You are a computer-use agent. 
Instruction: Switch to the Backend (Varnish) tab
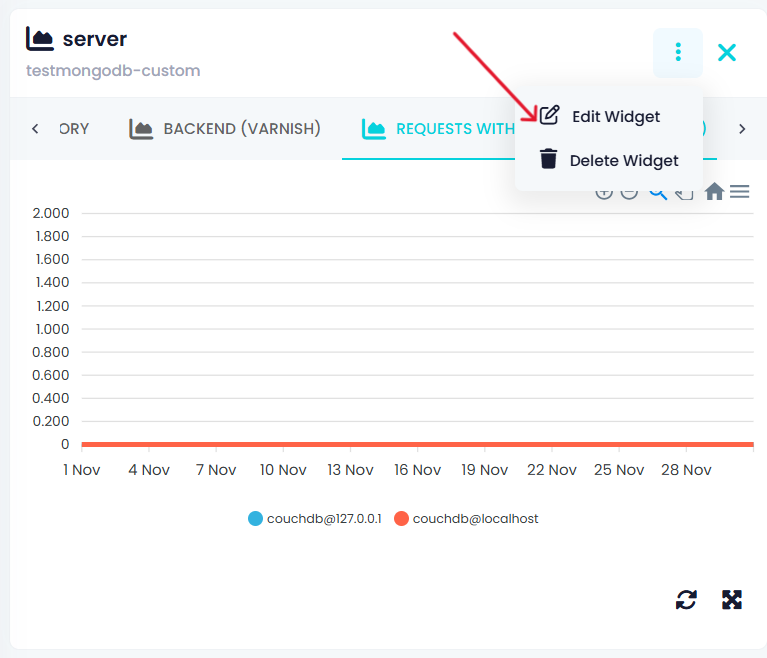point(225,129)
